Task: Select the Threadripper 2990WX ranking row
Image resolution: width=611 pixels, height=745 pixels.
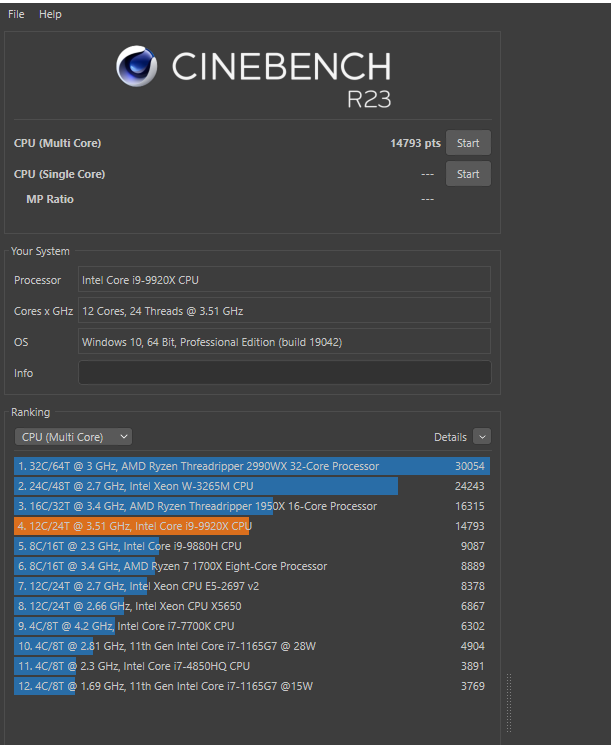Action: click(252, 466)
